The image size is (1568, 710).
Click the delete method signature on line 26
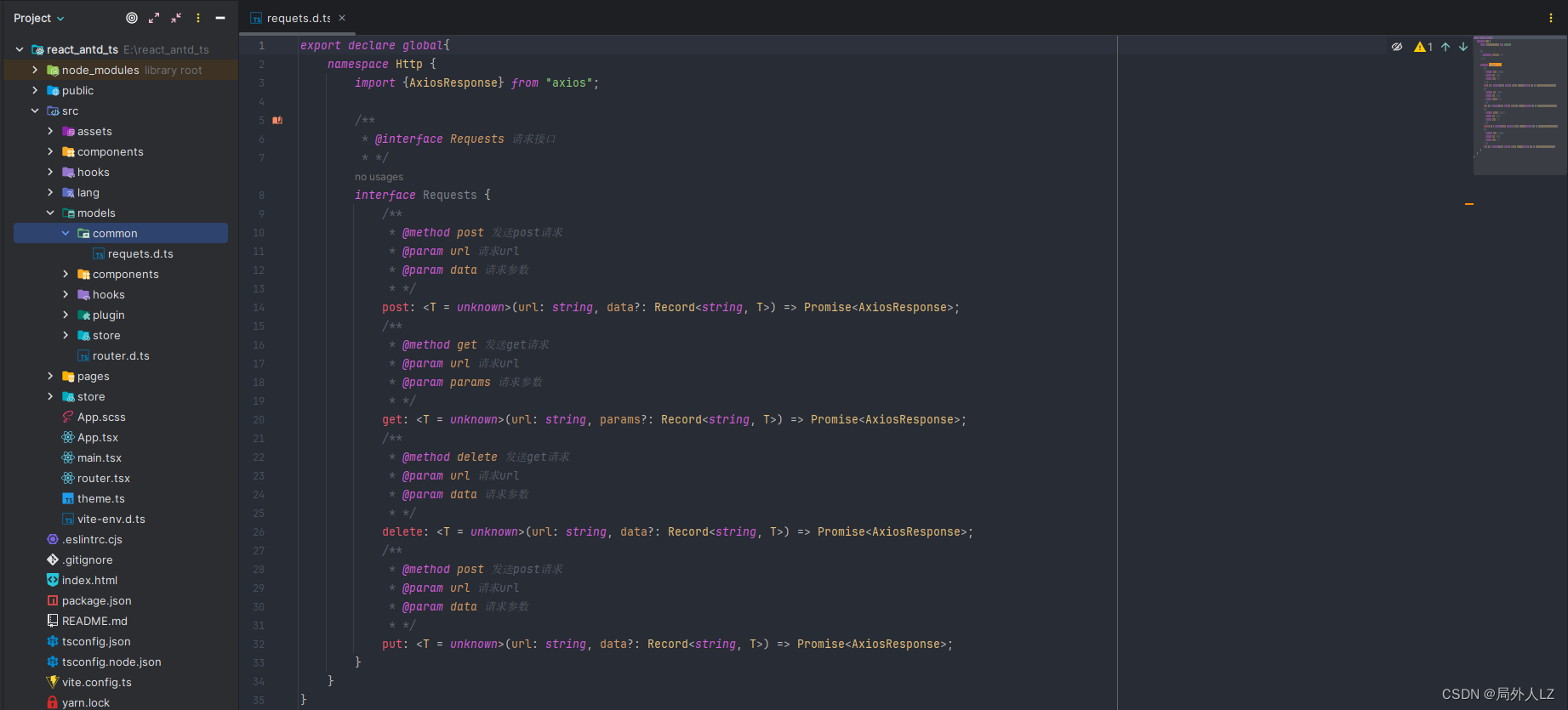(677, 531)
